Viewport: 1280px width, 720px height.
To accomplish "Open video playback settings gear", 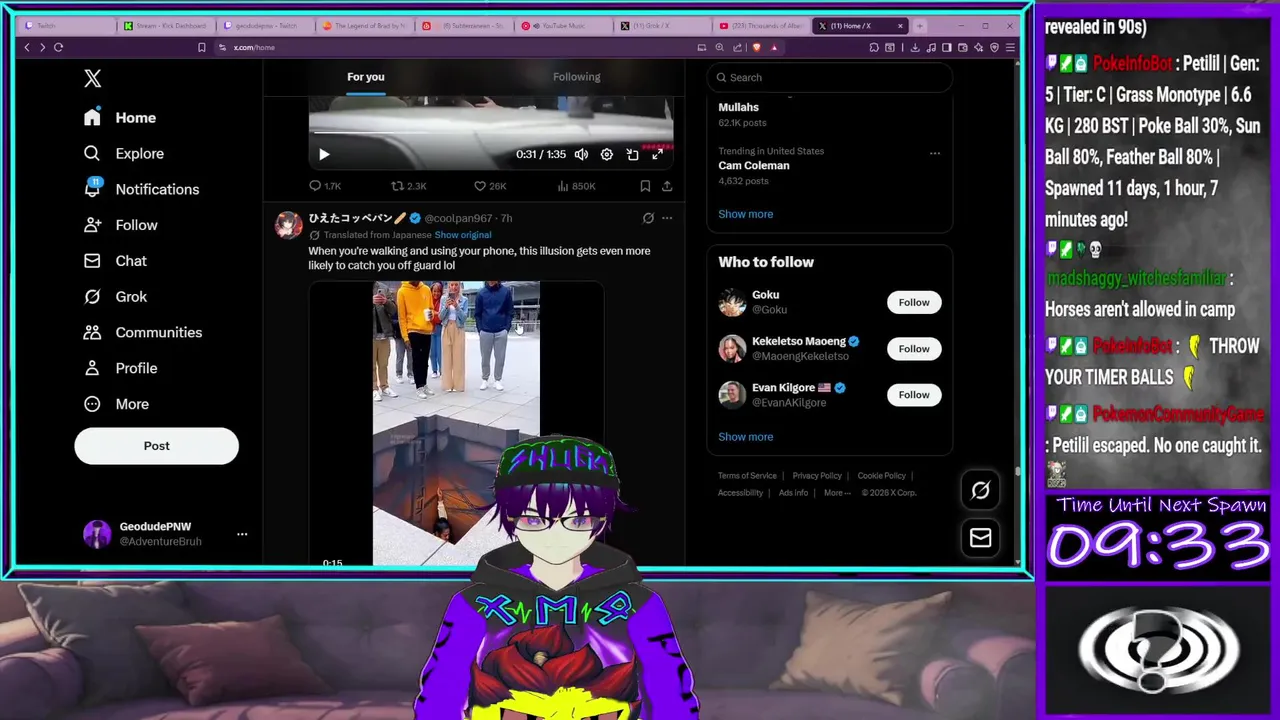I will (x=607, y=155).
